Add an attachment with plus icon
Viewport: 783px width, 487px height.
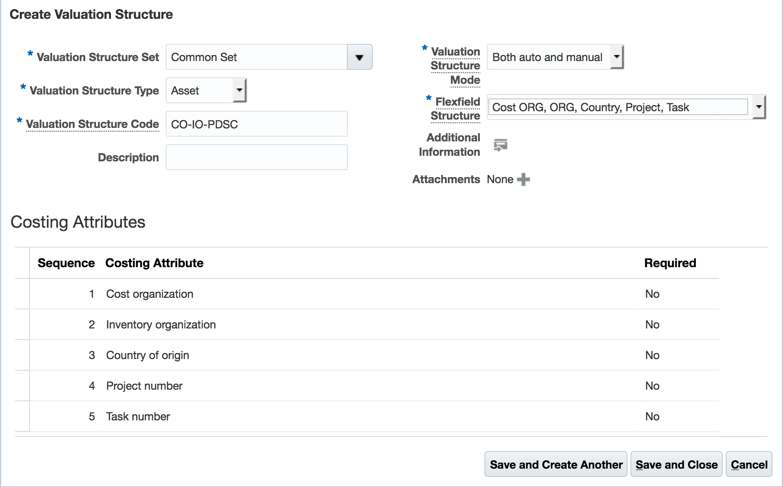click(523, 180)
